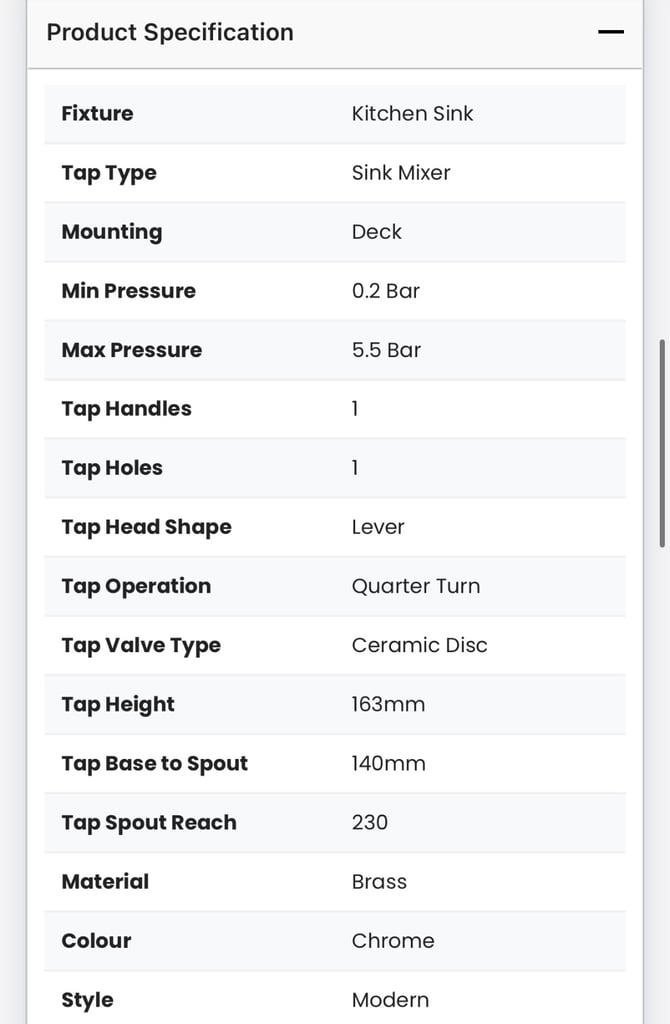Image resolution: width=670 pixels, height=1024 pixels.
Task: Collapse Product Specification with minus icon
Action: coord(611,32)
